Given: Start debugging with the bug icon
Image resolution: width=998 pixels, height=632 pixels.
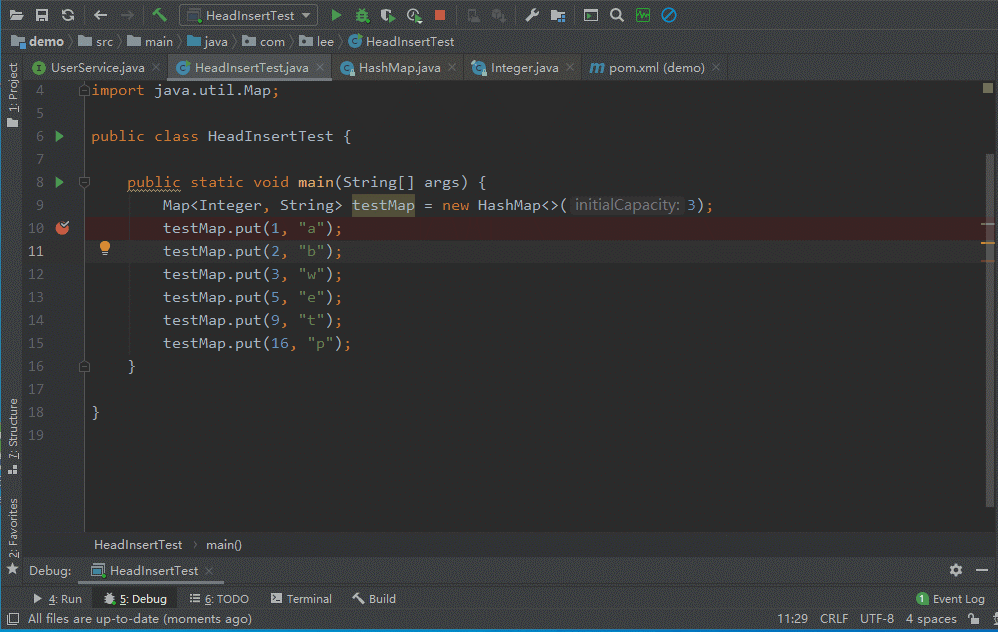Looking at the screenshot, I should coord(362,15).
